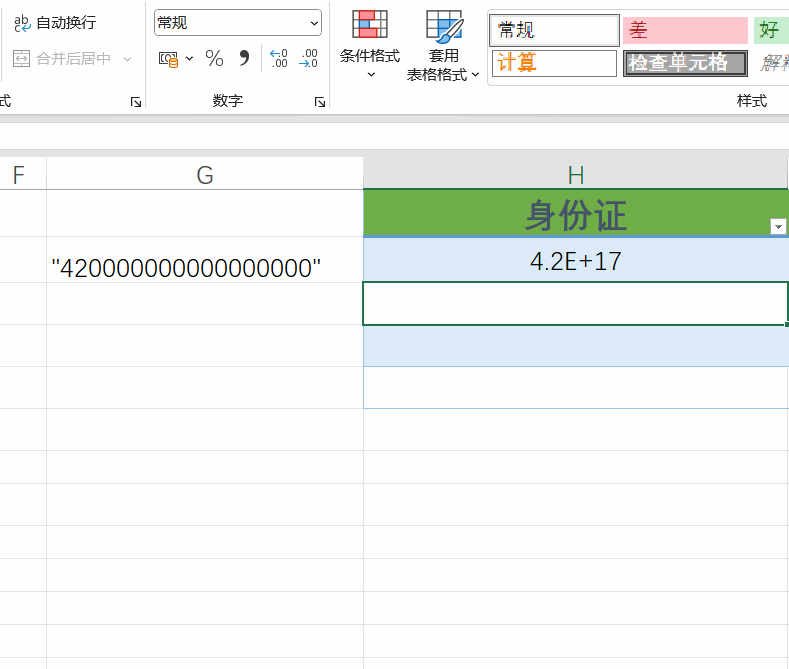Click the accounting number format icon

click(168, 59)
